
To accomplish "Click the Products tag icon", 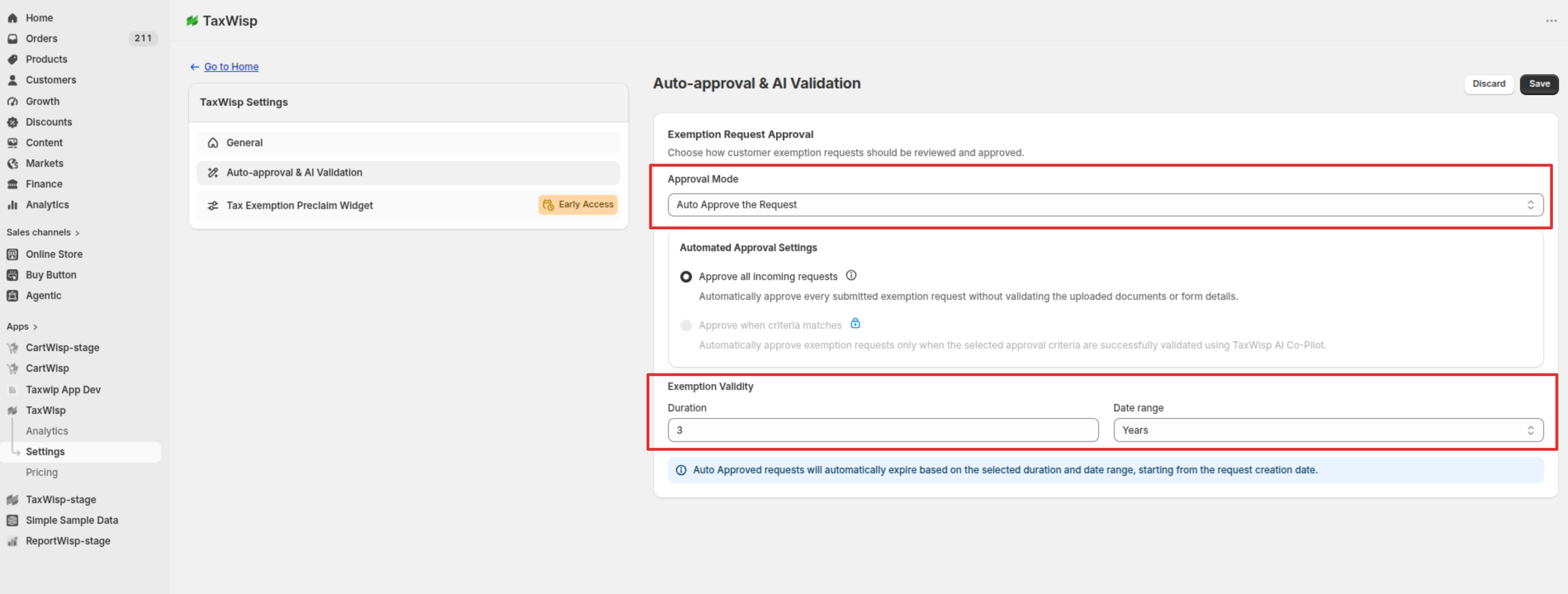I will coord(12,60).
